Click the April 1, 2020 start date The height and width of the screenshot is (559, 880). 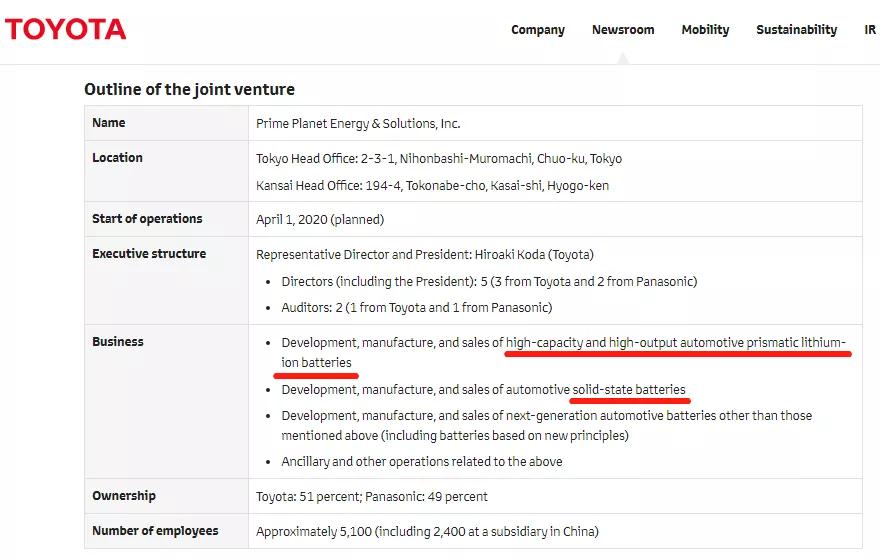320,219
